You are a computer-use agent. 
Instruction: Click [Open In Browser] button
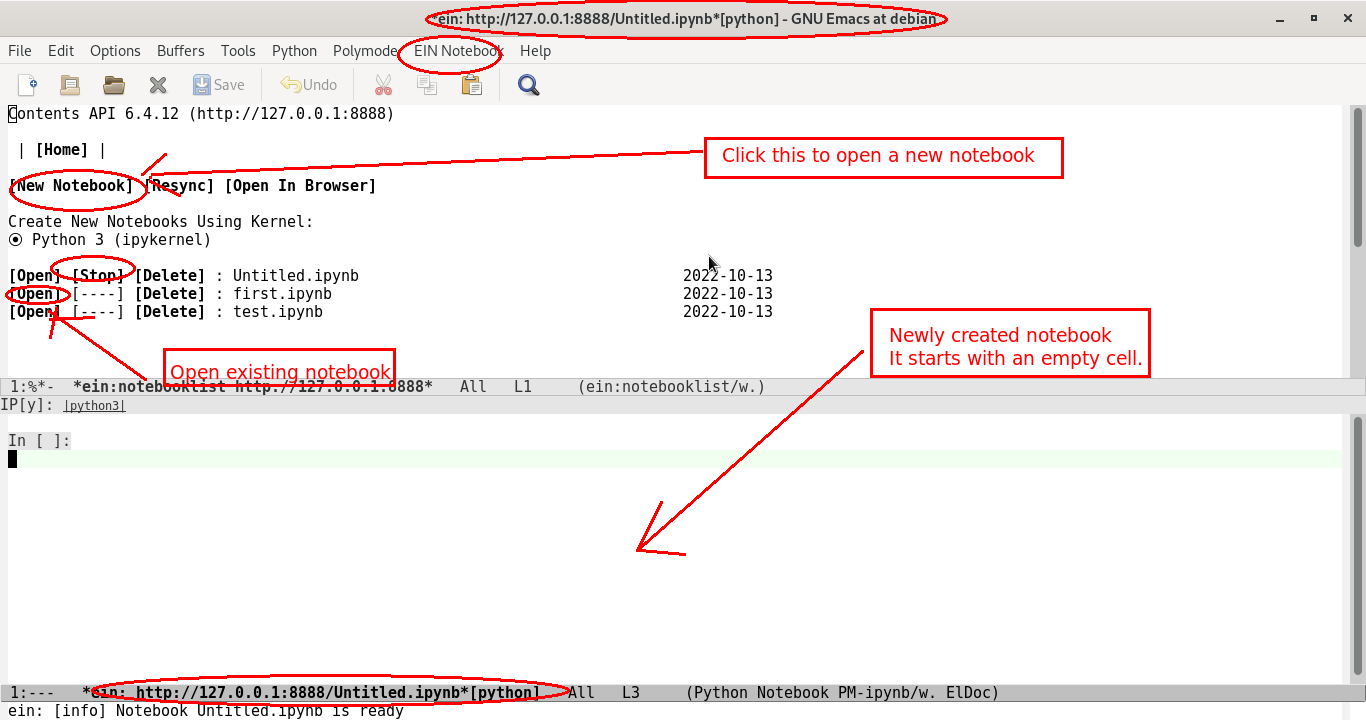click(300, 186)
